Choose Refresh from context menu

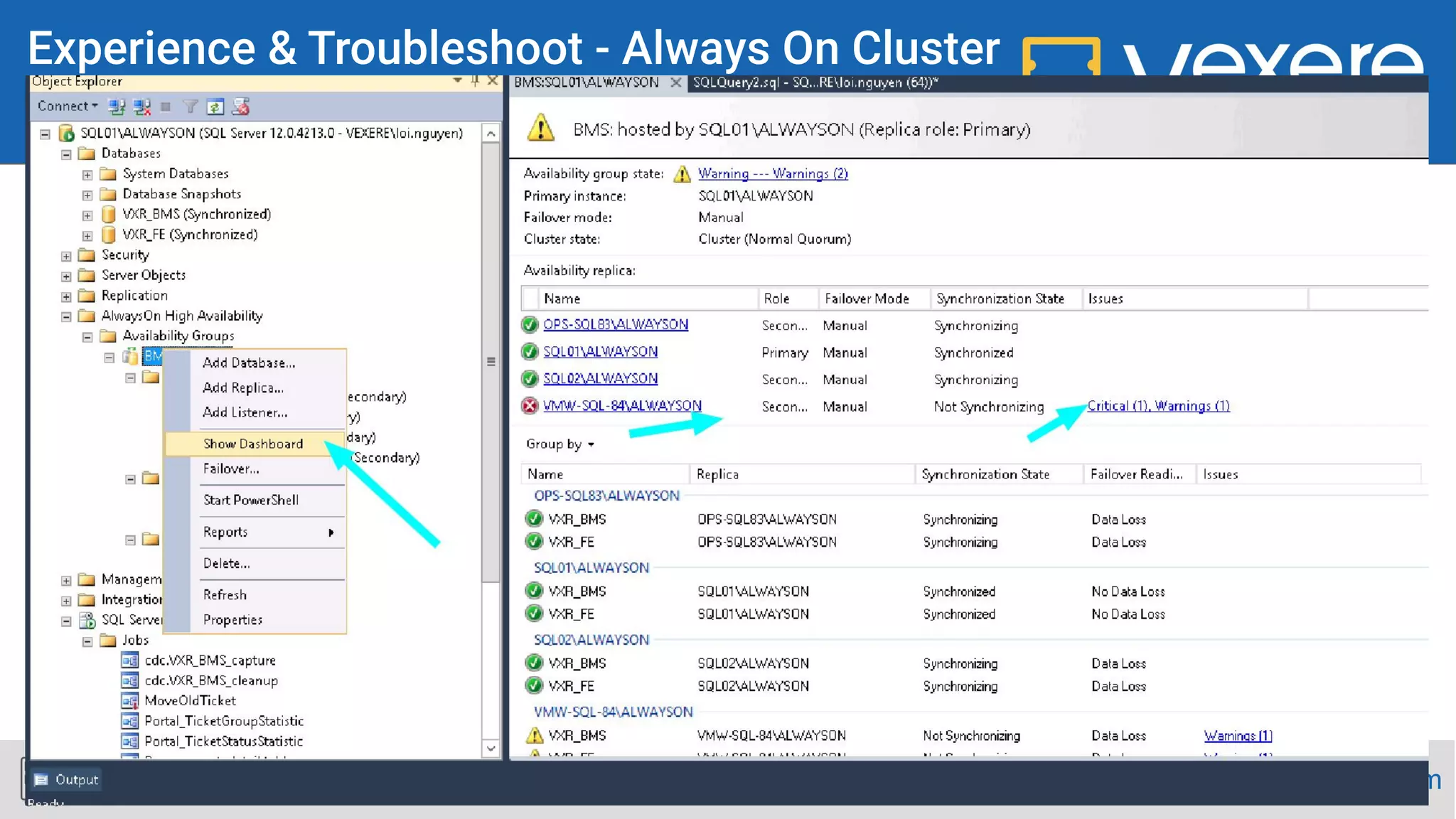(225, 594)
